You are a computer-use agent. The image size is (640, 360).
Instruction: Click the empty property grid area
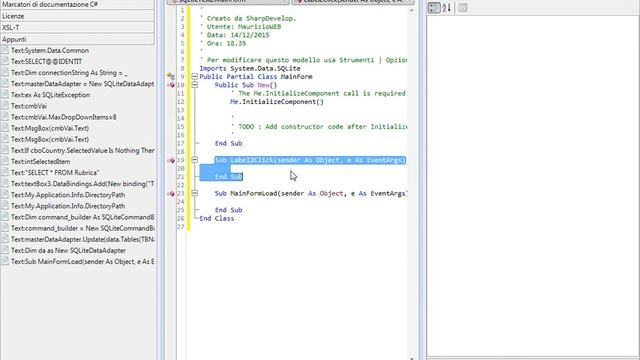tap(533, 186)
